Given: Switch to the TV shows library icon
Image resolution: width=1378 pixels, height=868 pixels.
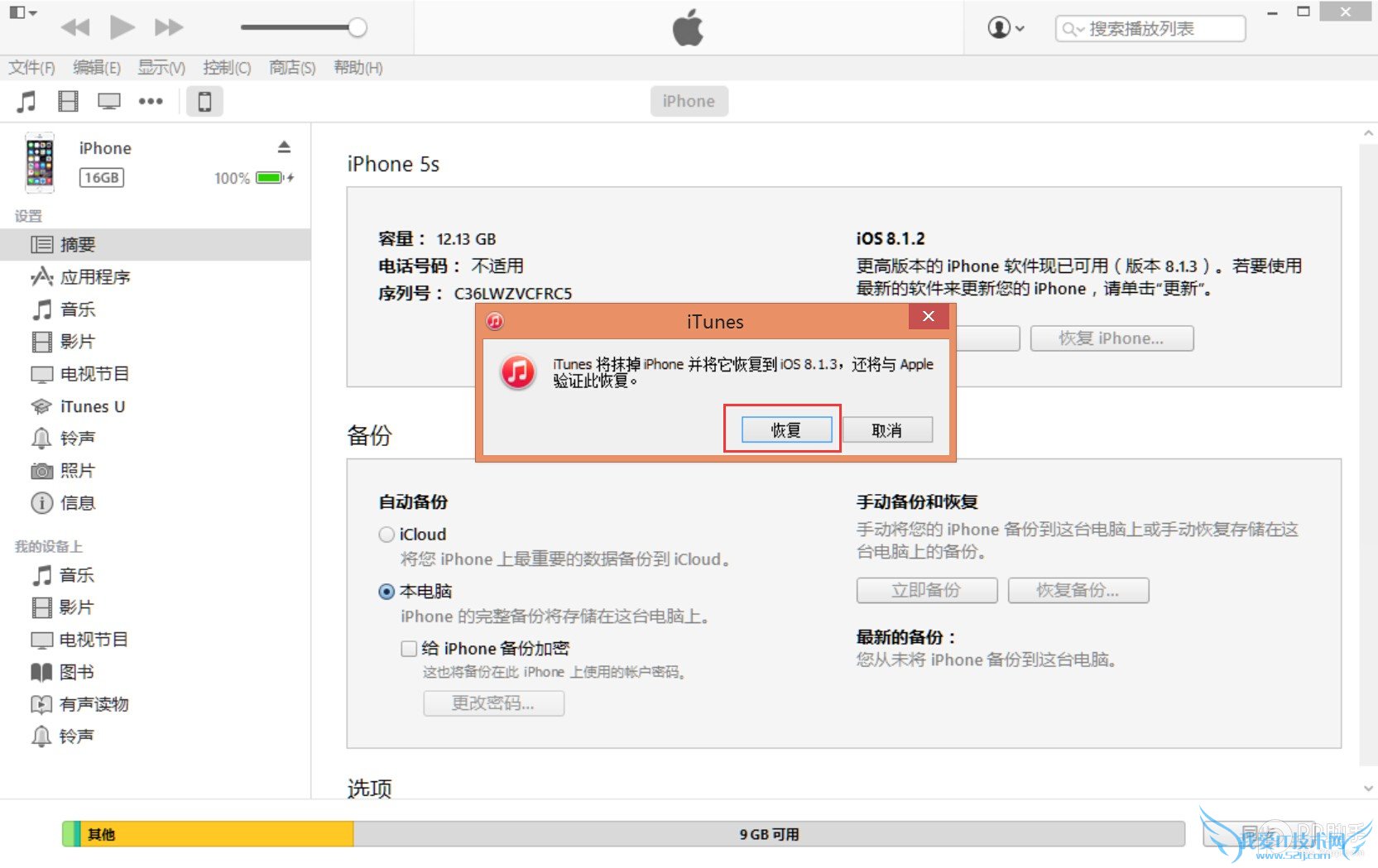Looking at the screenshot, I should tap(109, 102).
